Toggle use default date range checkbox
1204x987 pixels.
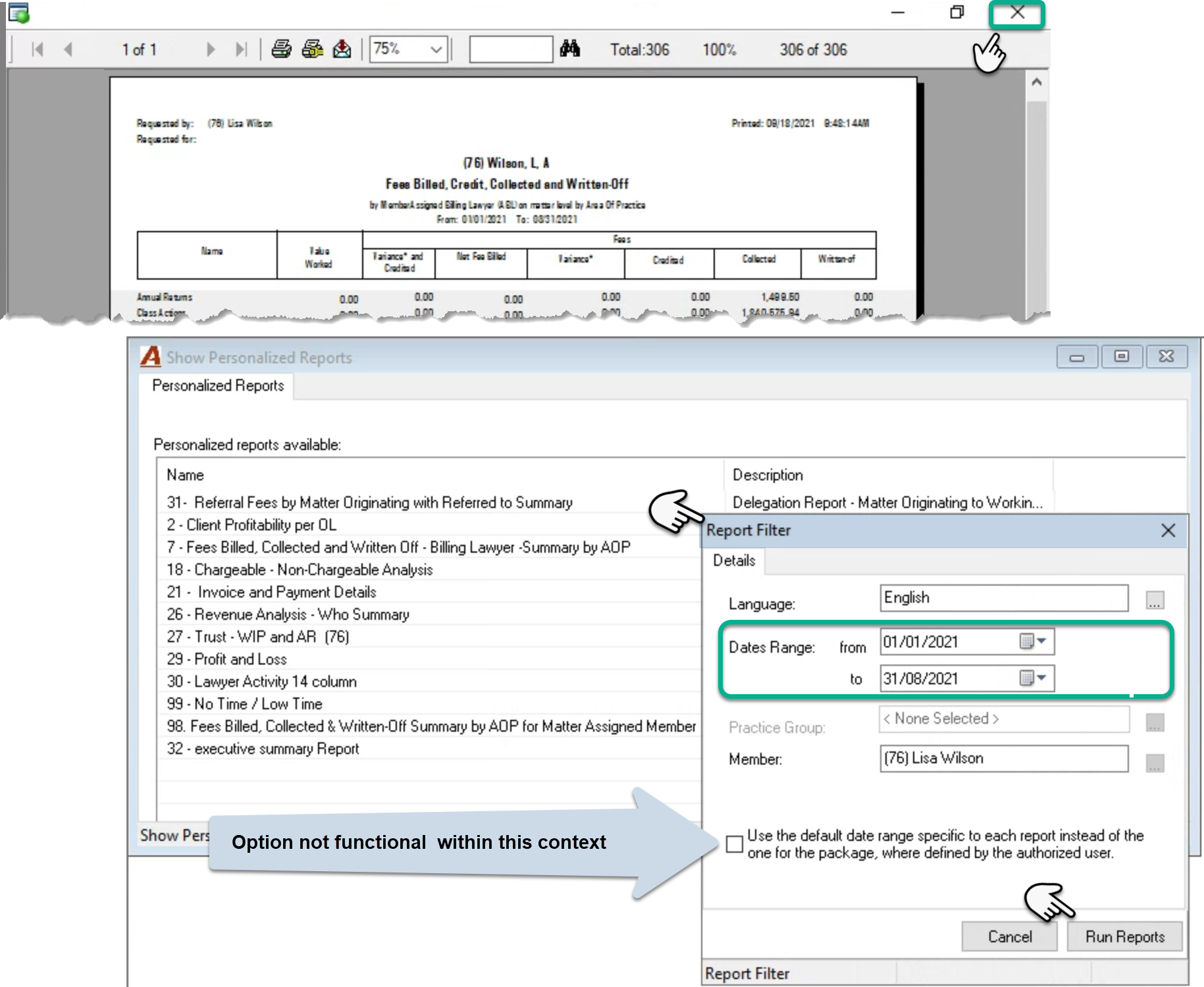click(x=734, y=844)
